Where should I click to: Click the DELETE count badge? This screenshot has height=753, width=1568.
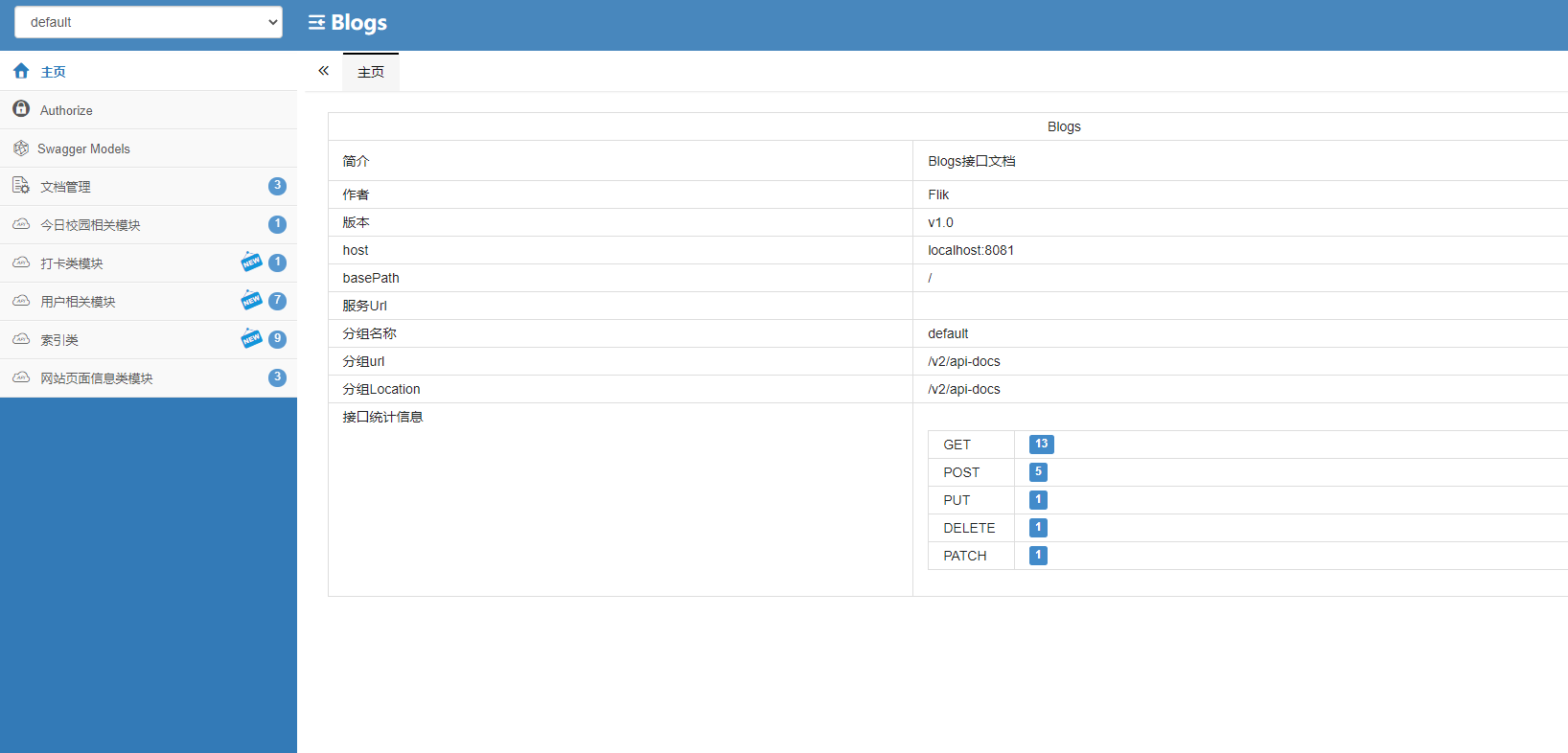coord(1038,527)
